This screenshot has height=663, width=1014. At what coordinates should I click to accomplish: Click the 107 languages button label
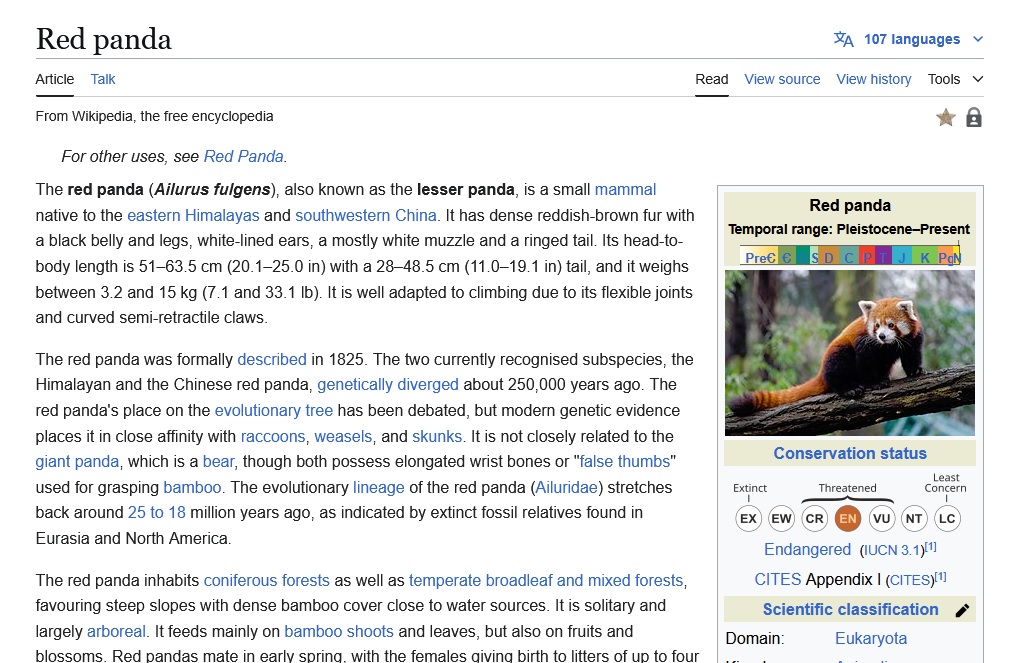912,39
